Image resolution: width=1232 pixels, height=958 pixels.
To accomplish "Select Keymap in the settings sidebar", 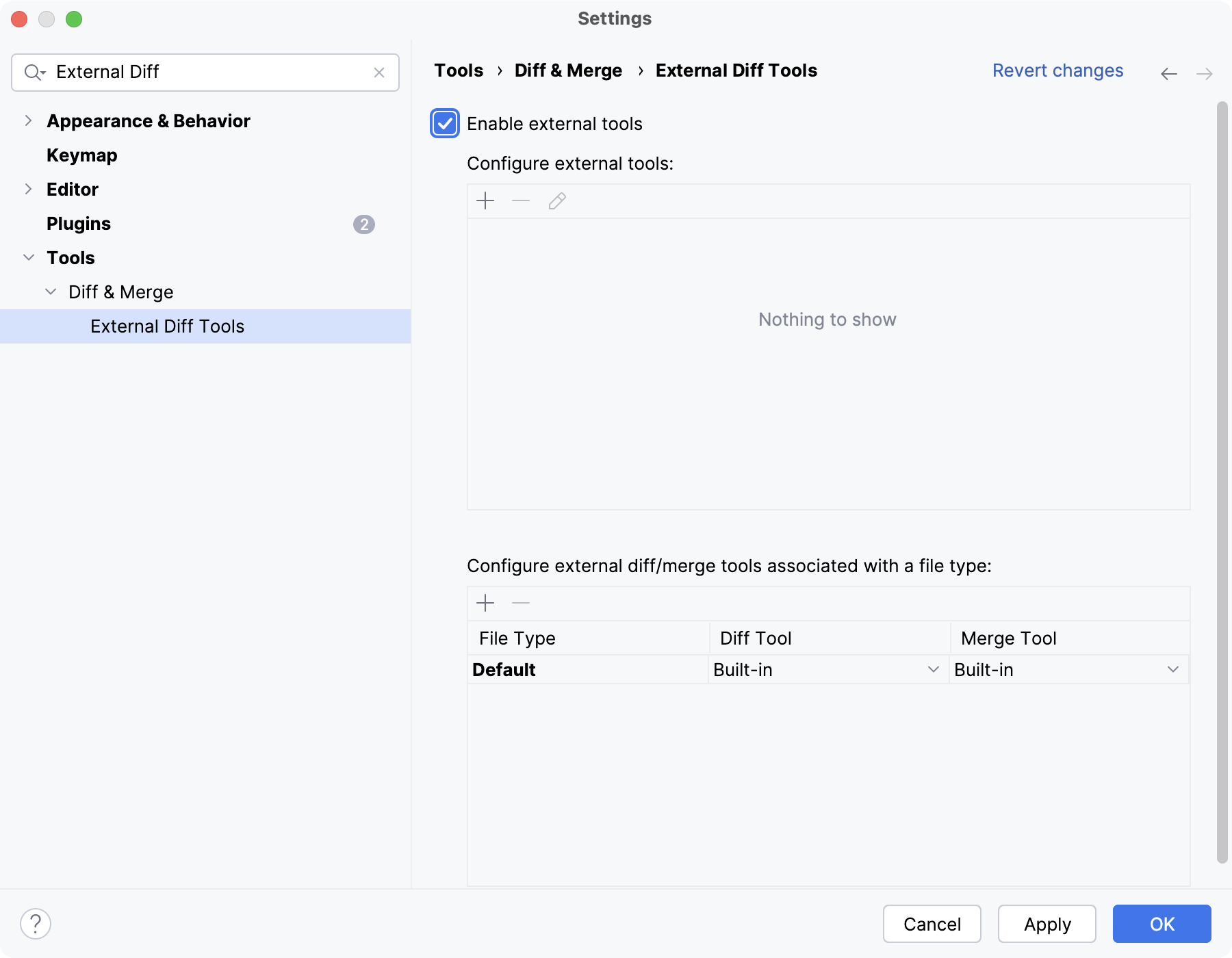I will click(x=81, y=155).
